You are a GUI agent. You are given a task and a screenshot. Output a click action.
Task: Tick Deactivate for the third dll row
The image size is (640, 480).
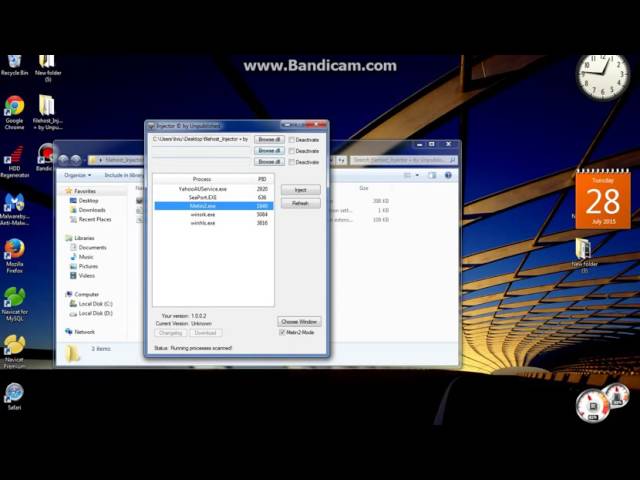[291, 162]
